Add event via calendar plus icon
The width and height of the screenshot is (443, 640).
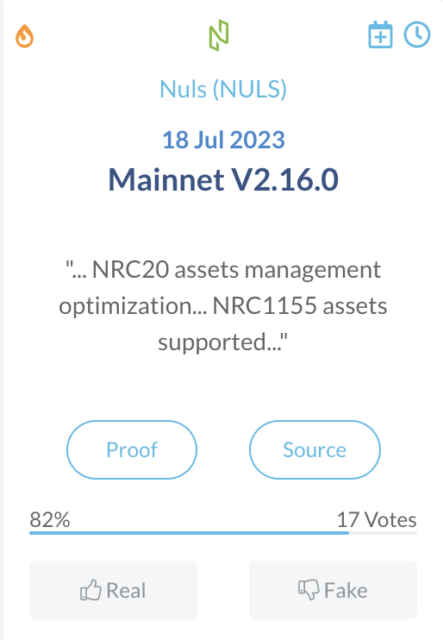(381, 35)
